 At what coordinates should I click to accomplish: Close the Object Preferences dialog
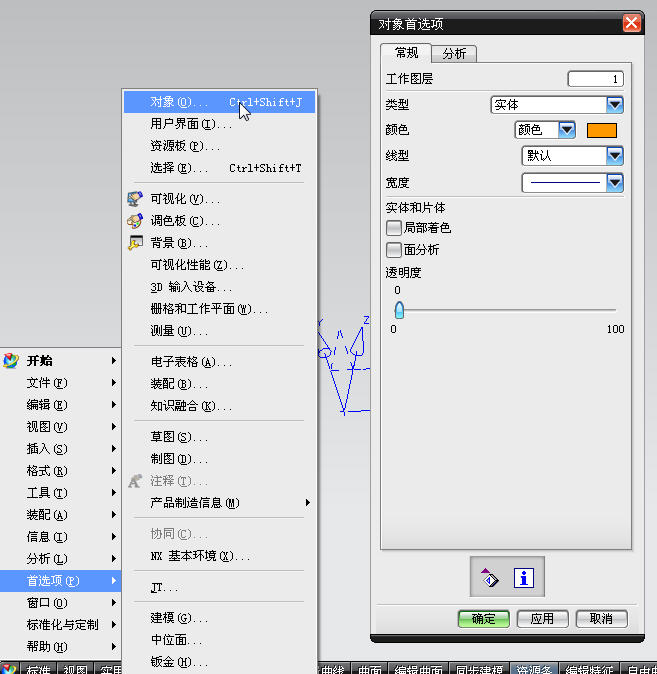pos(631,23)
